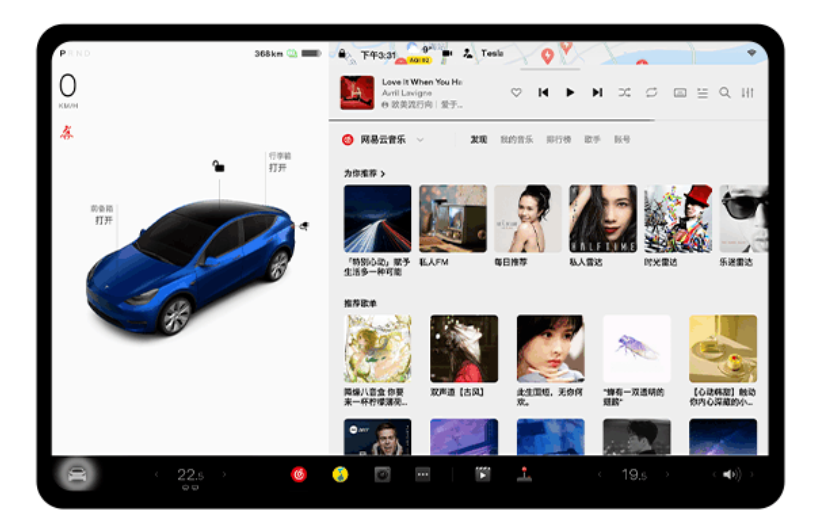814x529 pixels.
Task: Decrease driver temperature from 22.5
Action: point(156,474)
